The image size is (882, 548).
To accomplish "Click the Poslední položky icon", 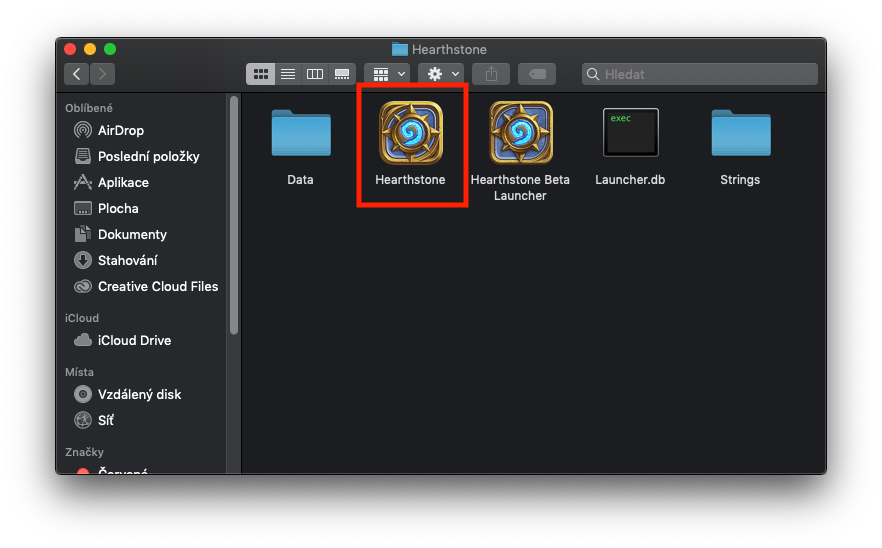I will point(83,156).
